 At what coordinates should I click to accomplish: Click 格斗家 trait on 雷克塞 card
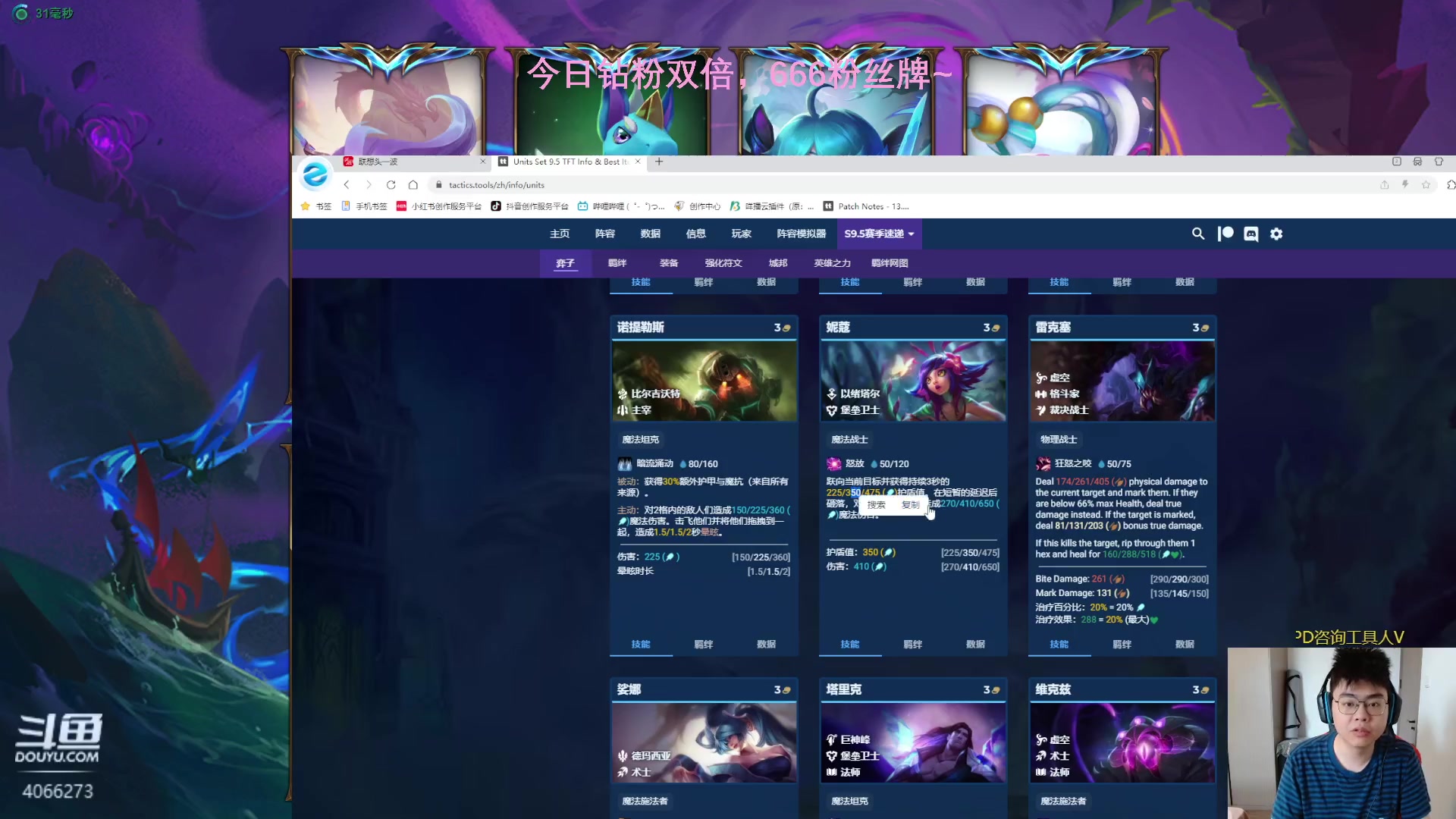[x=1058, y=394]
